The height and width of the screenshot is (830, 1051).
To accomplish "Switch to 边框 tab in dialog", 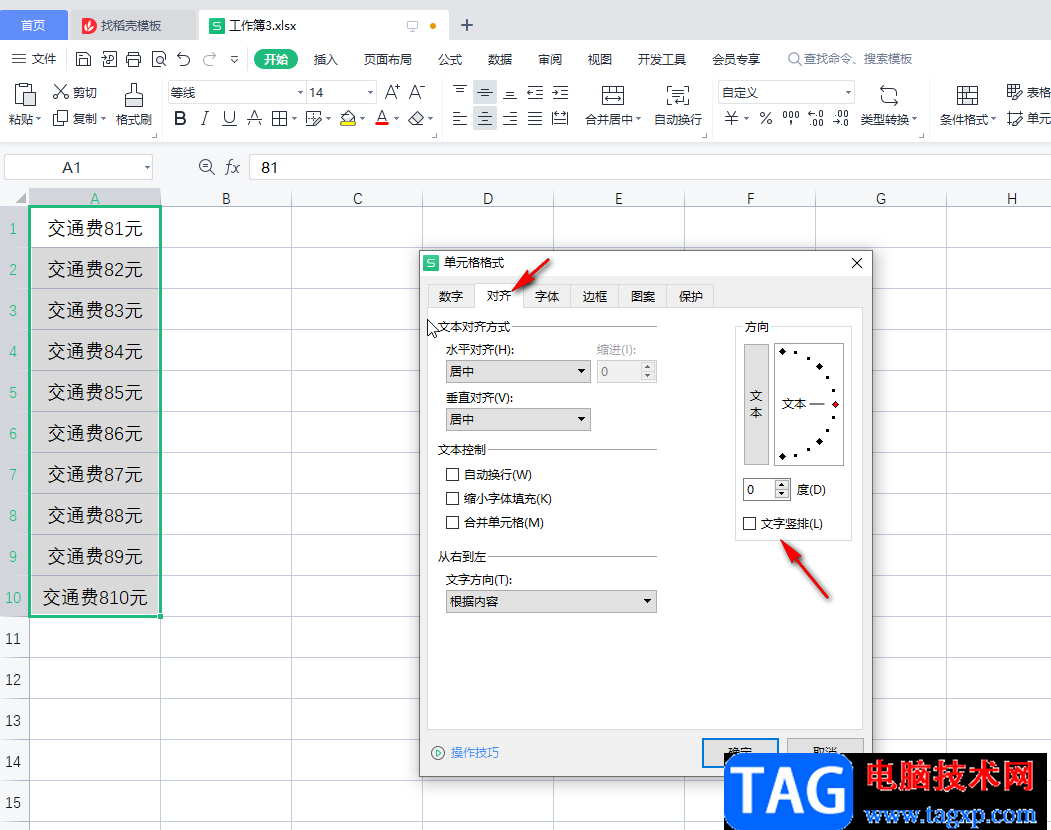I will [x=595, y=296].
